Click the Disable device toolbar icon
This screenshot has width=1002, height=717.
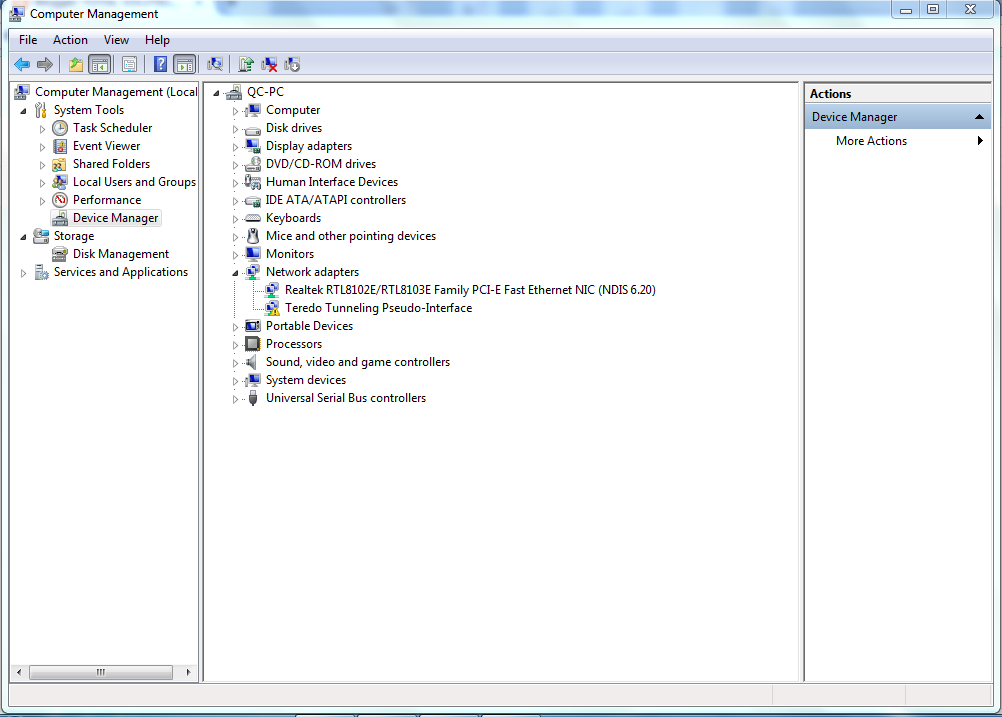click(292, 64)
